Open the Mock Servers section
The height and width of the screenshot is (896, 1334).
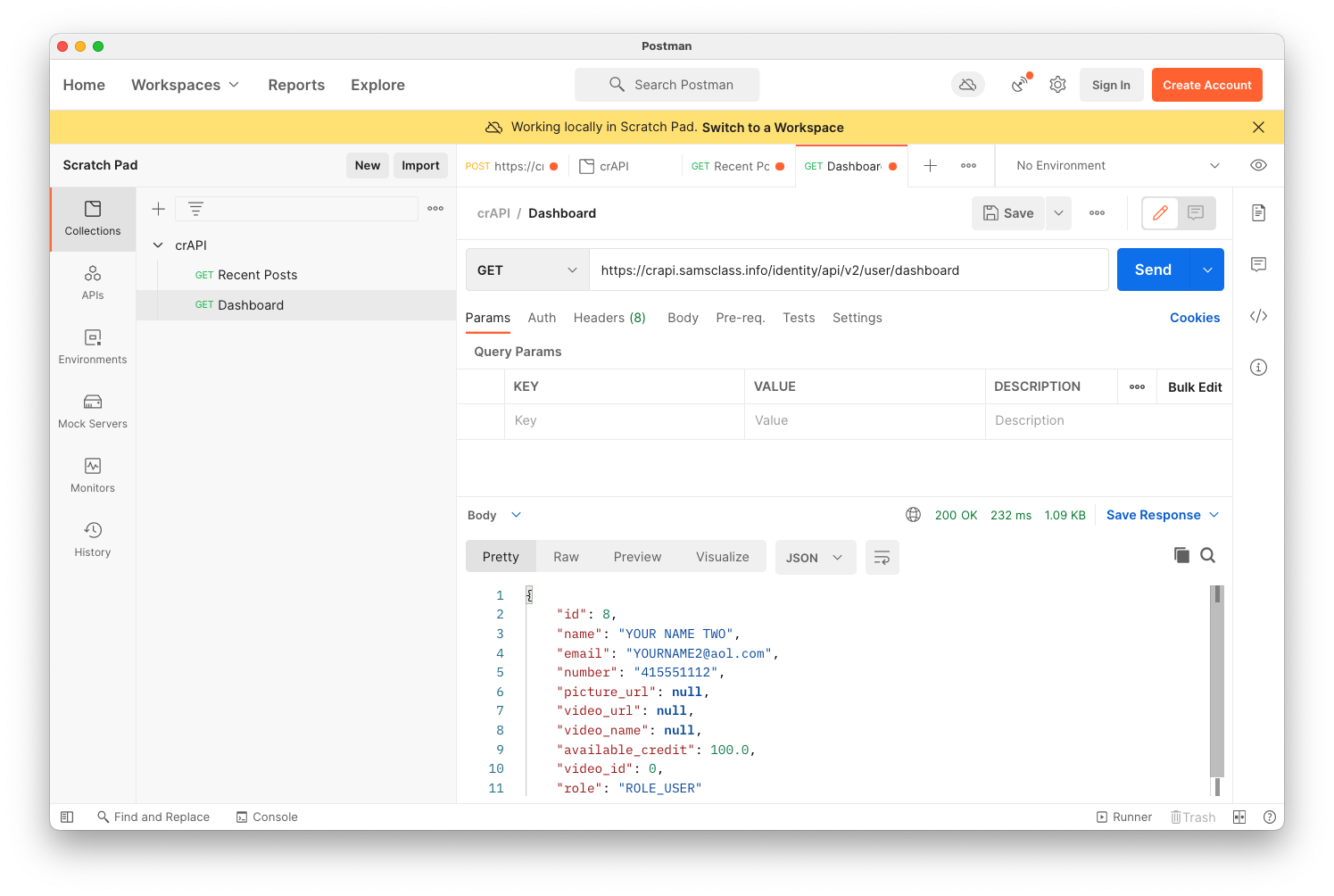(93, 411)
